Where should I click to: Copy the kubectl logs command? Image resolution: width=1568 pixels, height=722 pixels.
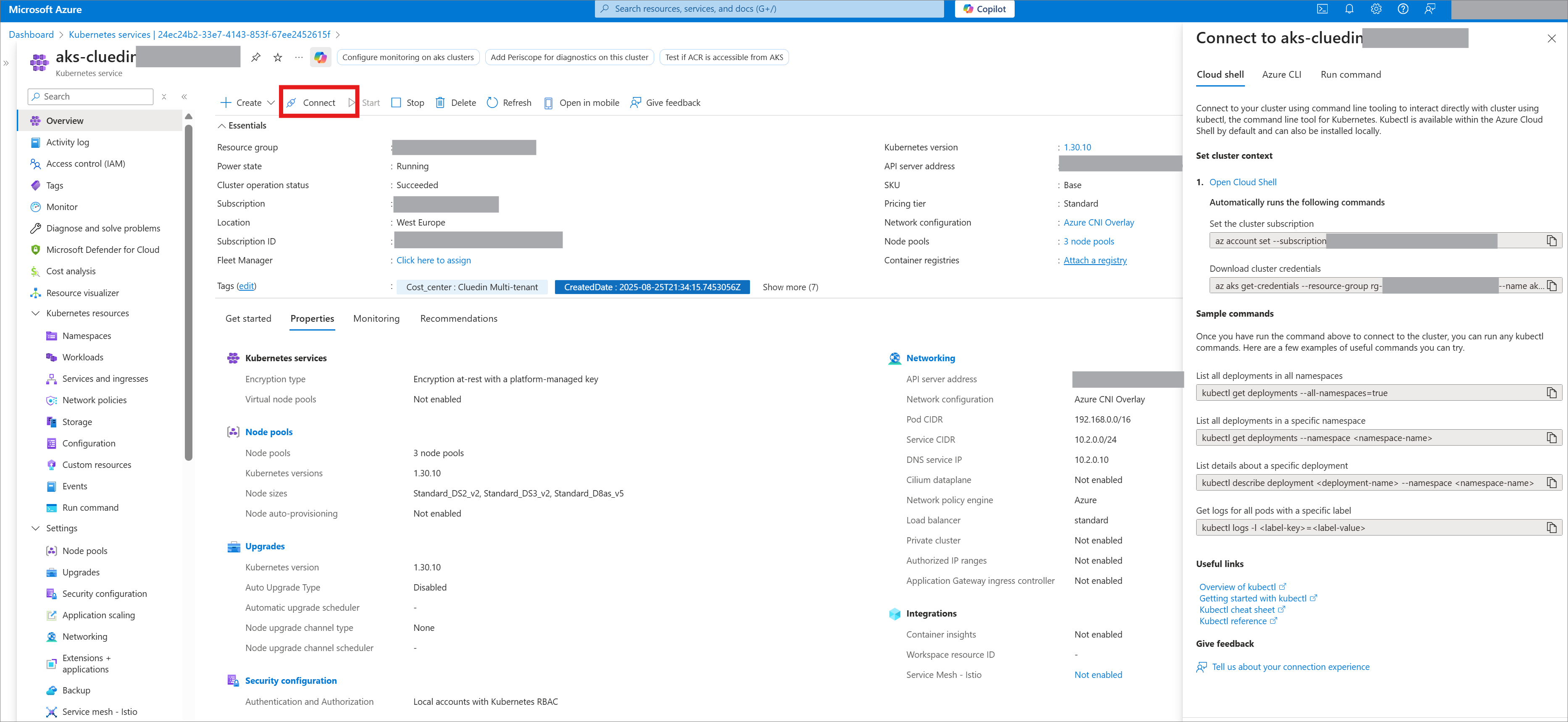1551,528
